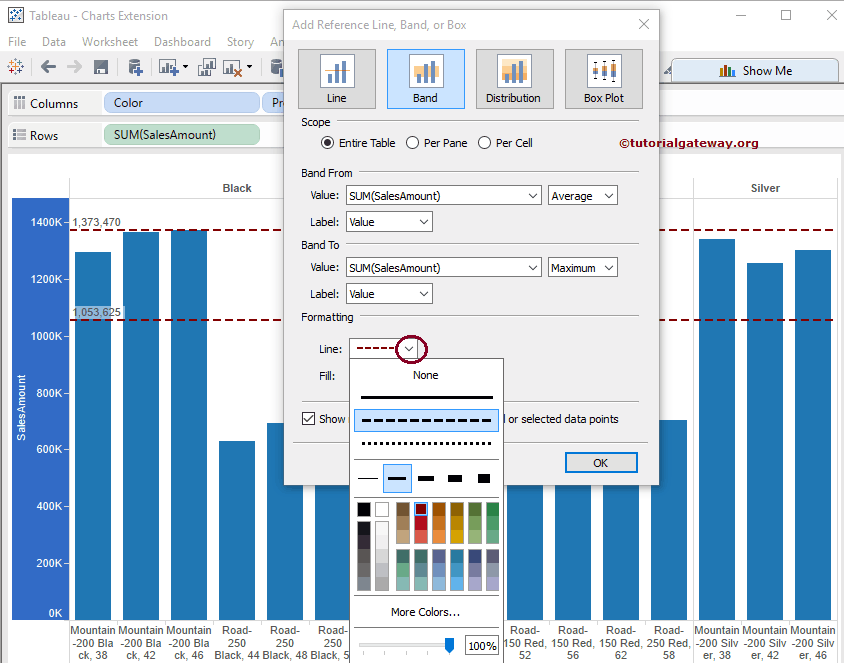This screenshot has height=663, width=844.
Task: Open the Band To Maximum dropdown
Action: (582, 268)
